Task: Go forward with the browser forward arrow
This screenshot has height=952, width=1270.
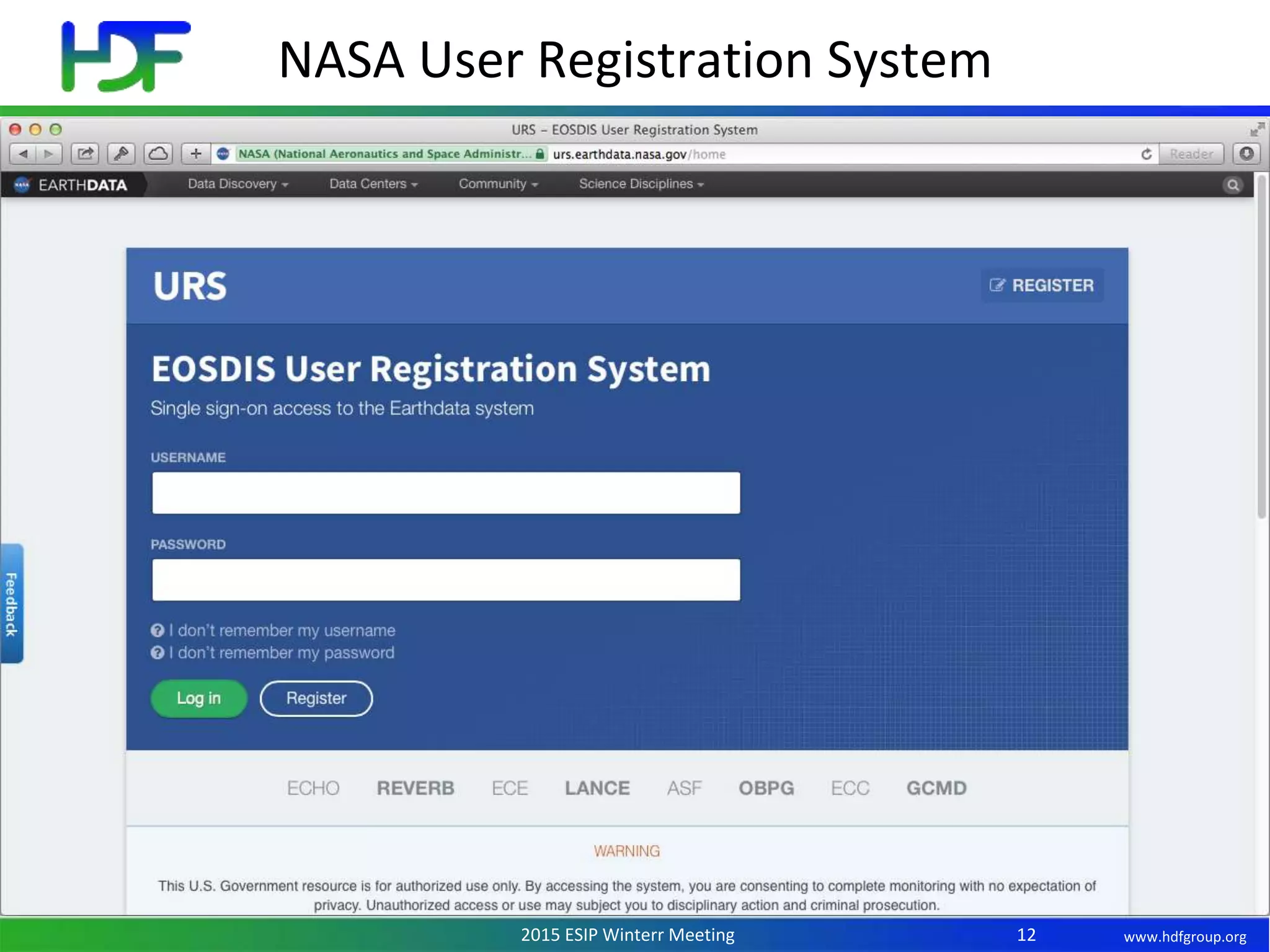Action: [49, 154]
